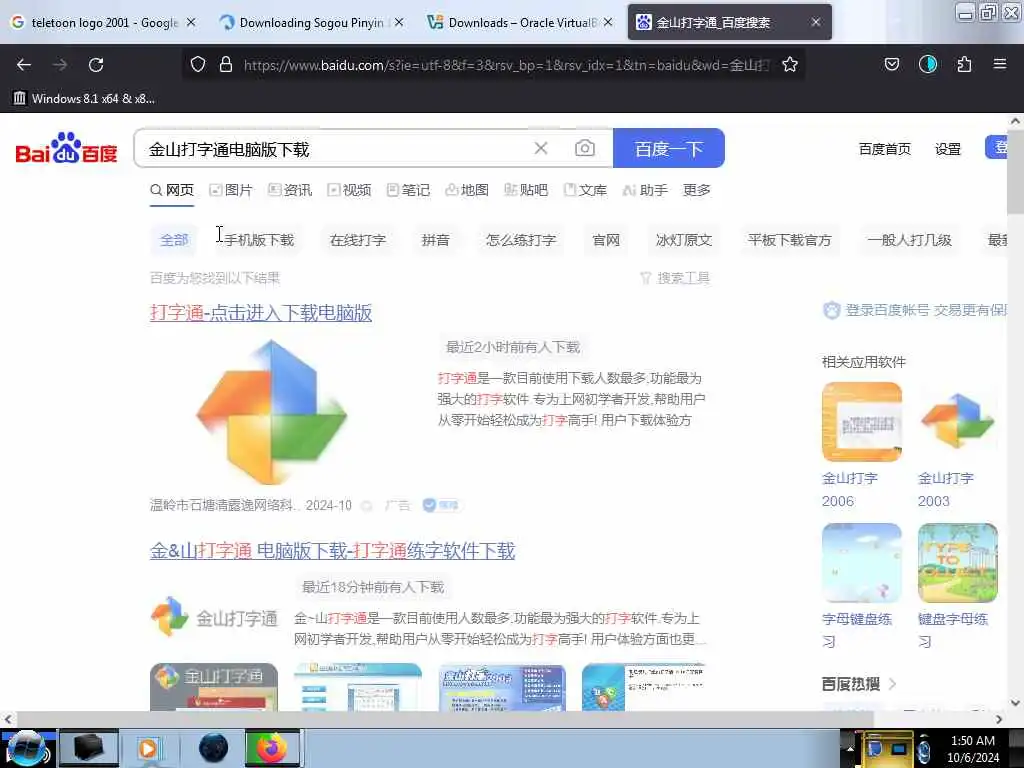1024x768 pixels.
Task: Open the 字母键盘练习 app thumbnail
Action: (861, 563)
